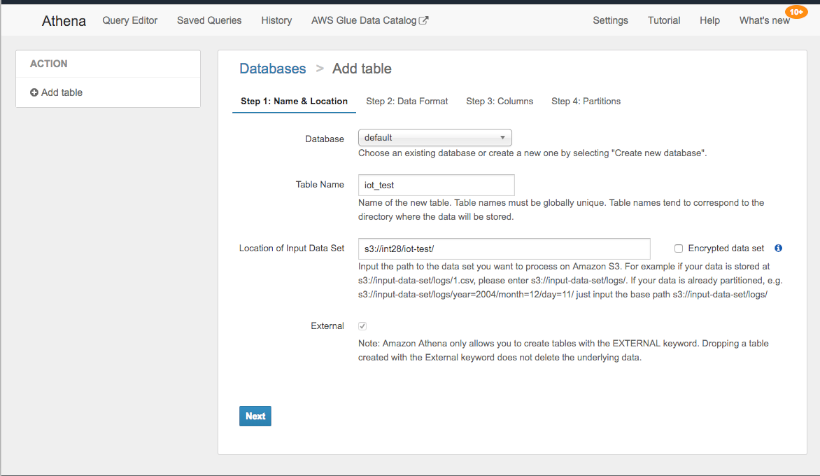820x476 pixels.
Task: Click the info icon next to Encrypted data set
Action: tap(778, 248)
